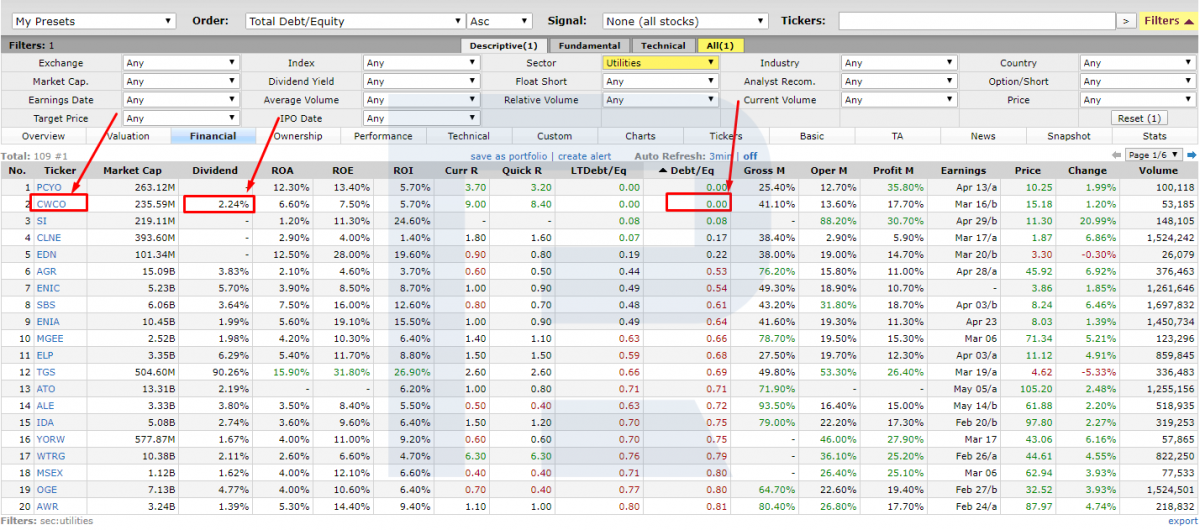Screen dimensions: 1200x530
Task: Open the My Presets dropdown
Action: pos(94,21)
